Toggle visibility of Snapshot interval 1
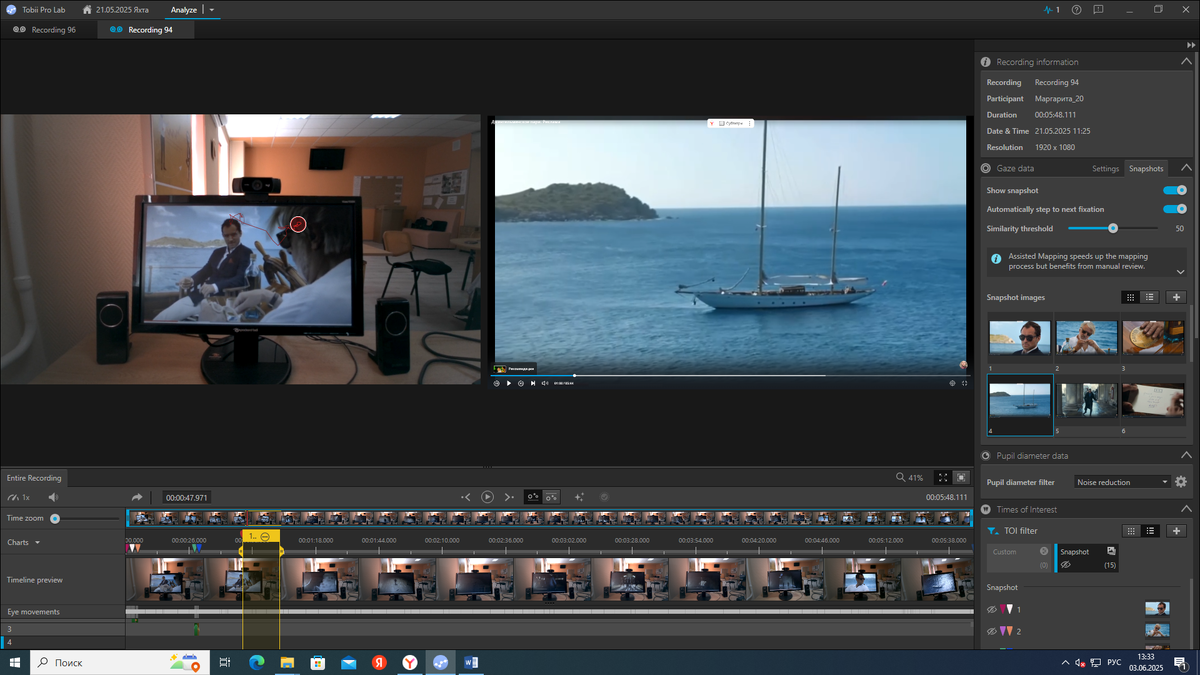 tap(992, 609)
